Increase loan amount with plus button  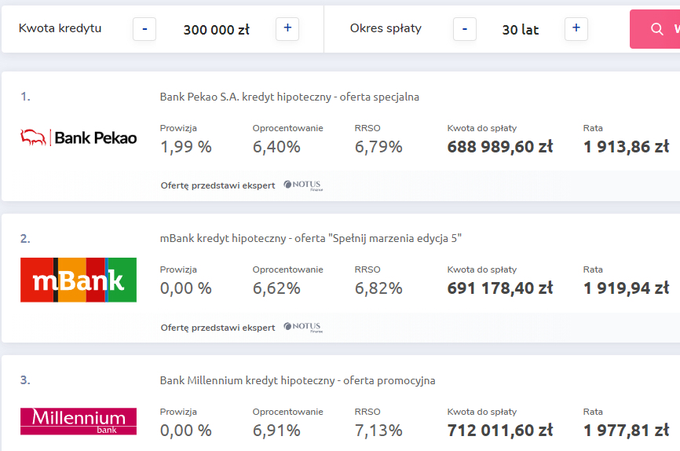point(287,29)
